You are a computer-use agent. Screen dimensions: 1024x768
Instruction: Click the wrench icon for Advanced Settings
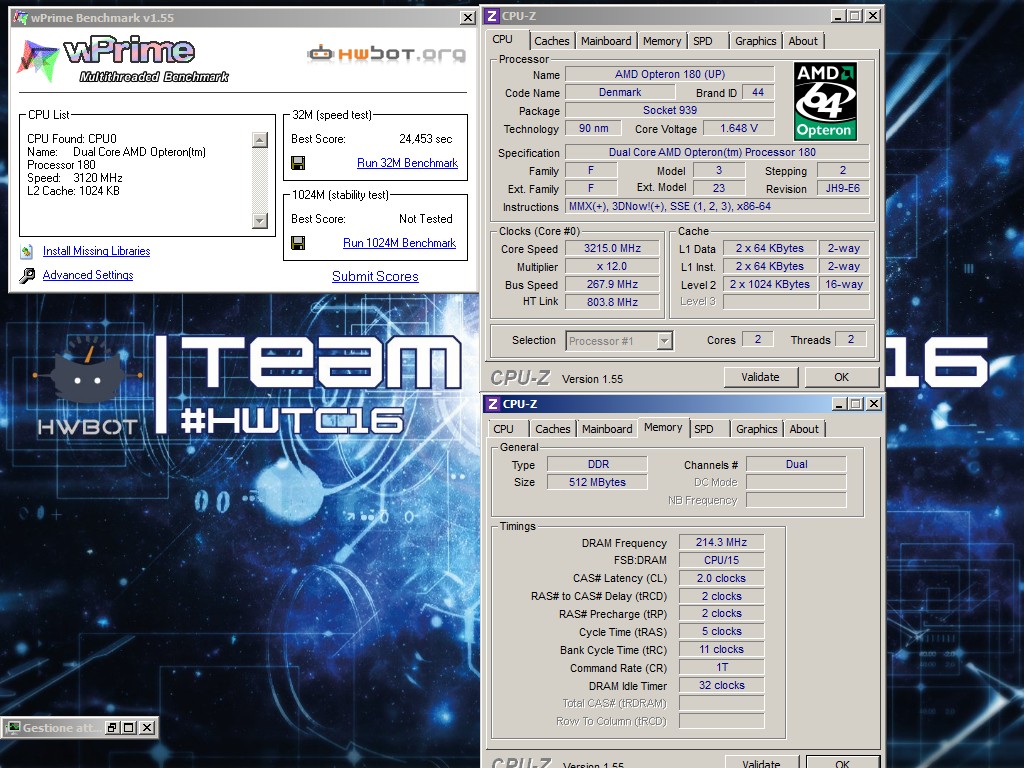coord(27,276)
